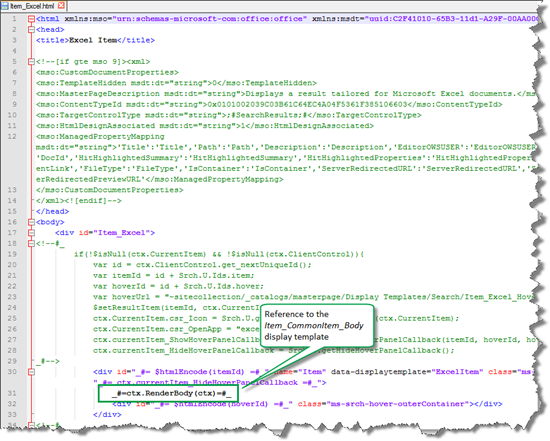The width and height of the screenshot is (550, 441).
Task: Click the closing mso:CustomDocumentProperties tag on line 13
Action: pyautogui.click(x=109, y=190)
